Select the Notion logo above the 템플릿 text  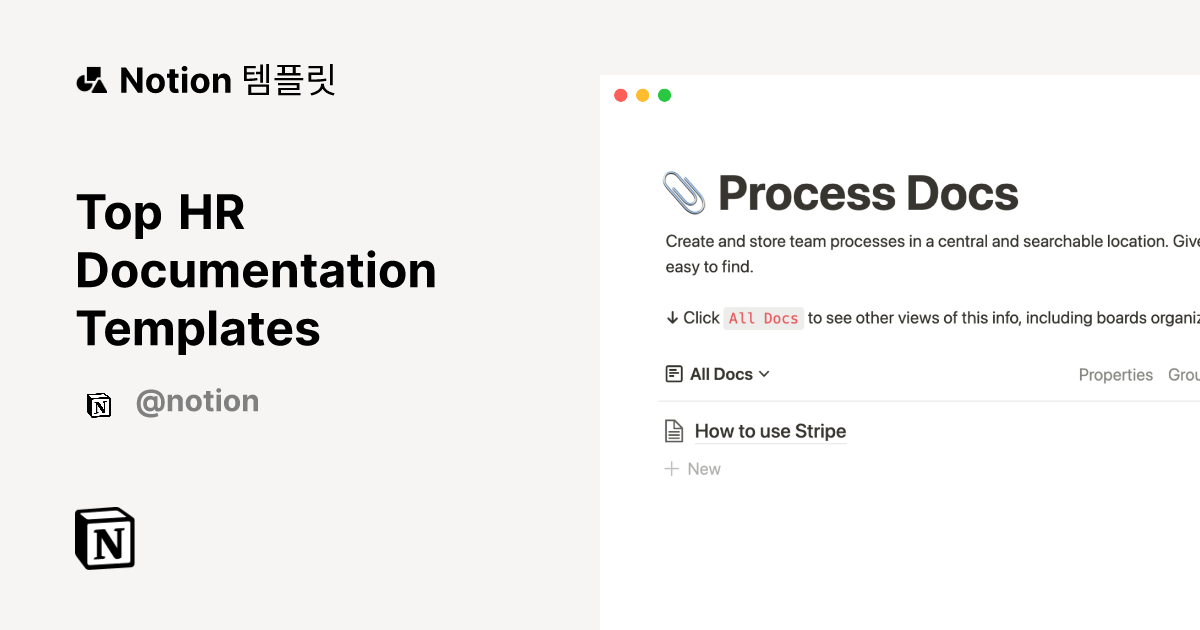(x=91, y=79)
